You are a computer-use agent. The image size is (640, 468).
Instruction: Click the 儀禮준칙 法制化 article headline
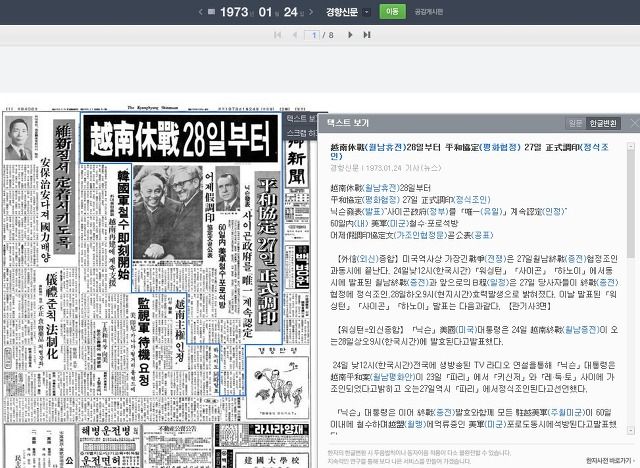click(52, 317)
